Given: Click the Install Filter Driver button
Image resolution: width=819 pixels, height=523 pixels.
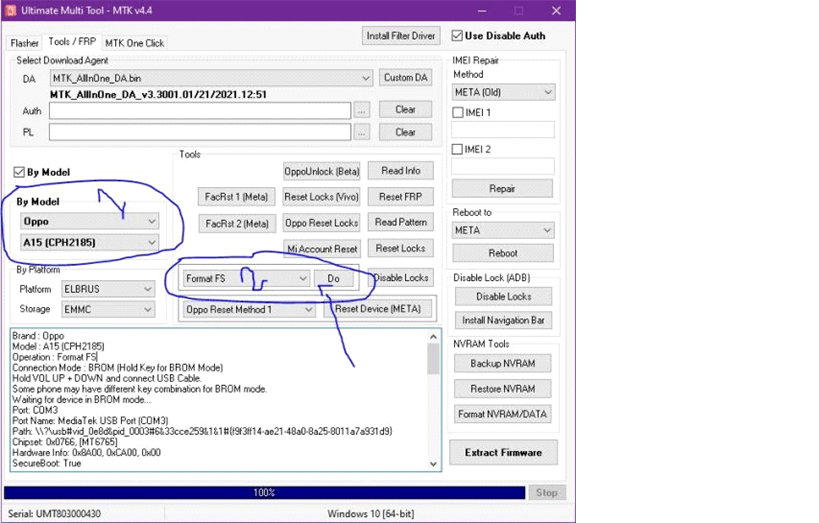Looking at the screenshot, I should click(x=401, y=36).
